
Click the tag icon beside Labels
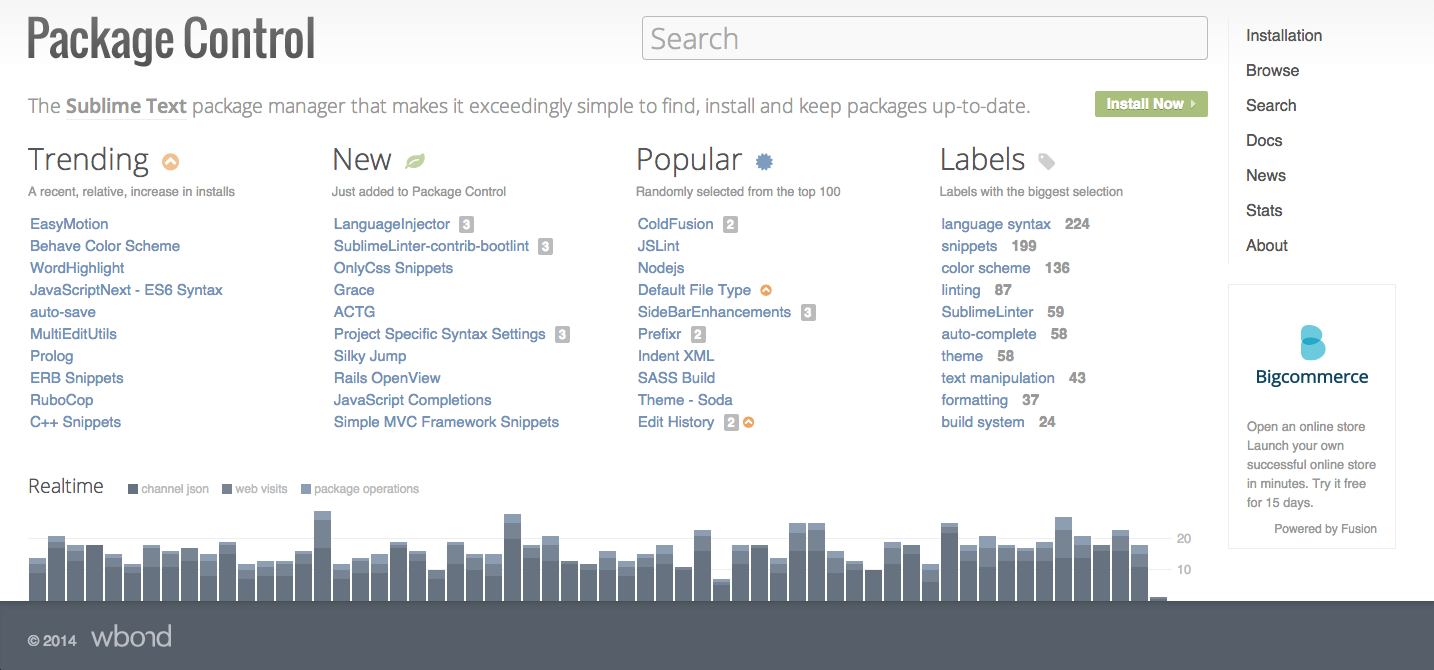1046,161
